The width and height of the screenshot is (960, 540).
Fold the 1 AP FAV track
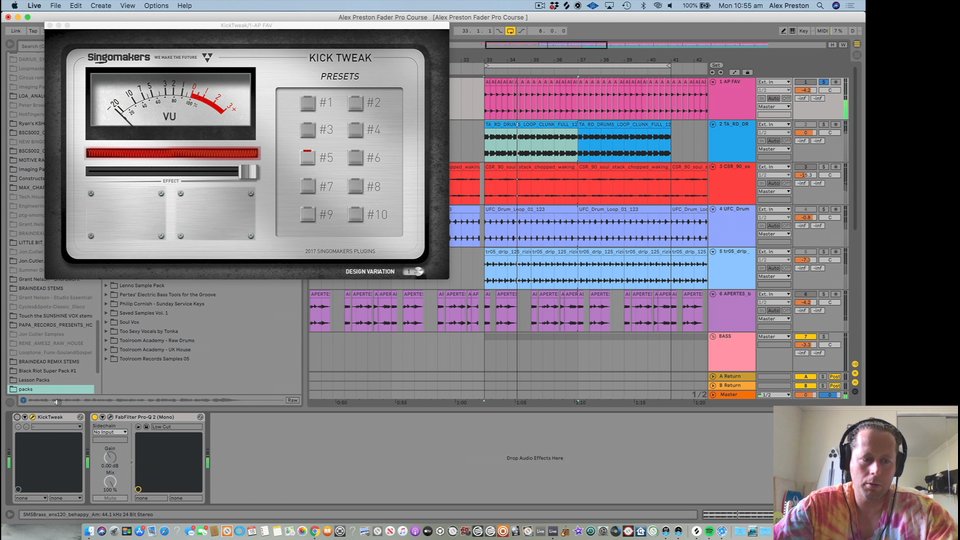(713, 81)
